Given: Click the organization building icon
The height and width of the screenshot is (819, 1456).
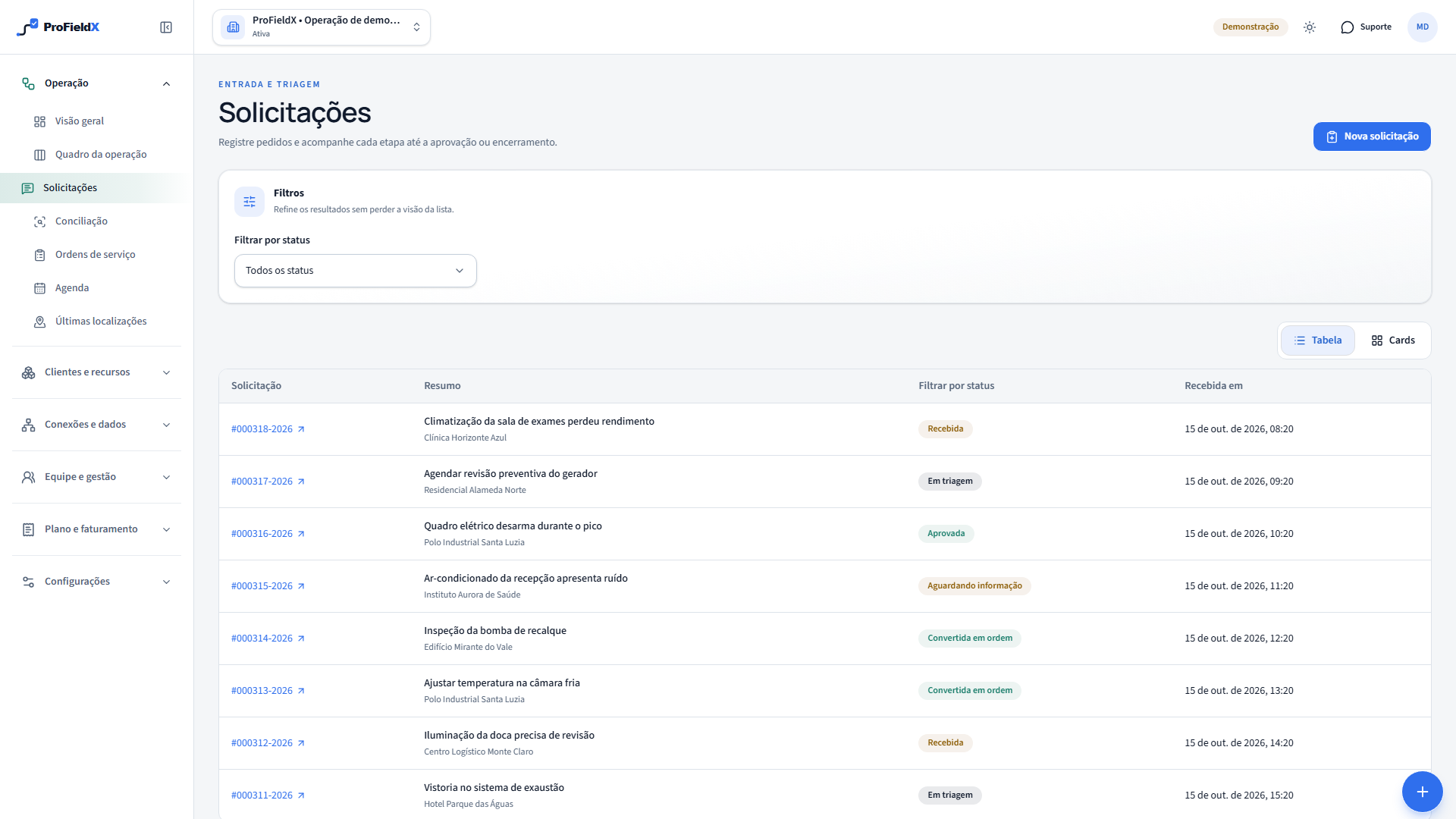Looking at the screenshot, I should pos(234,27).
